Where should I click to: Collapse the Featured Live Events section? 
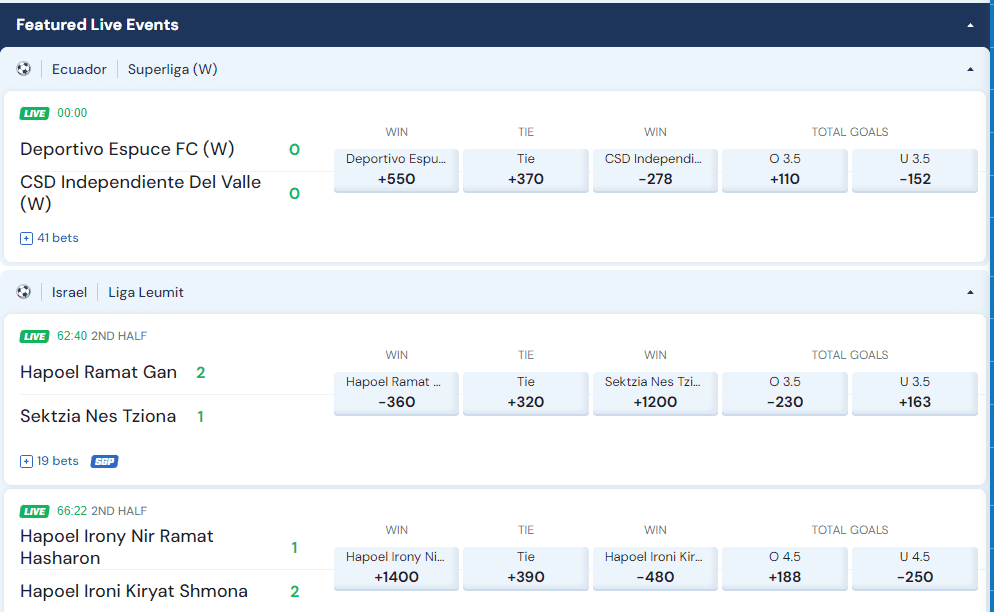click(969, 24)
